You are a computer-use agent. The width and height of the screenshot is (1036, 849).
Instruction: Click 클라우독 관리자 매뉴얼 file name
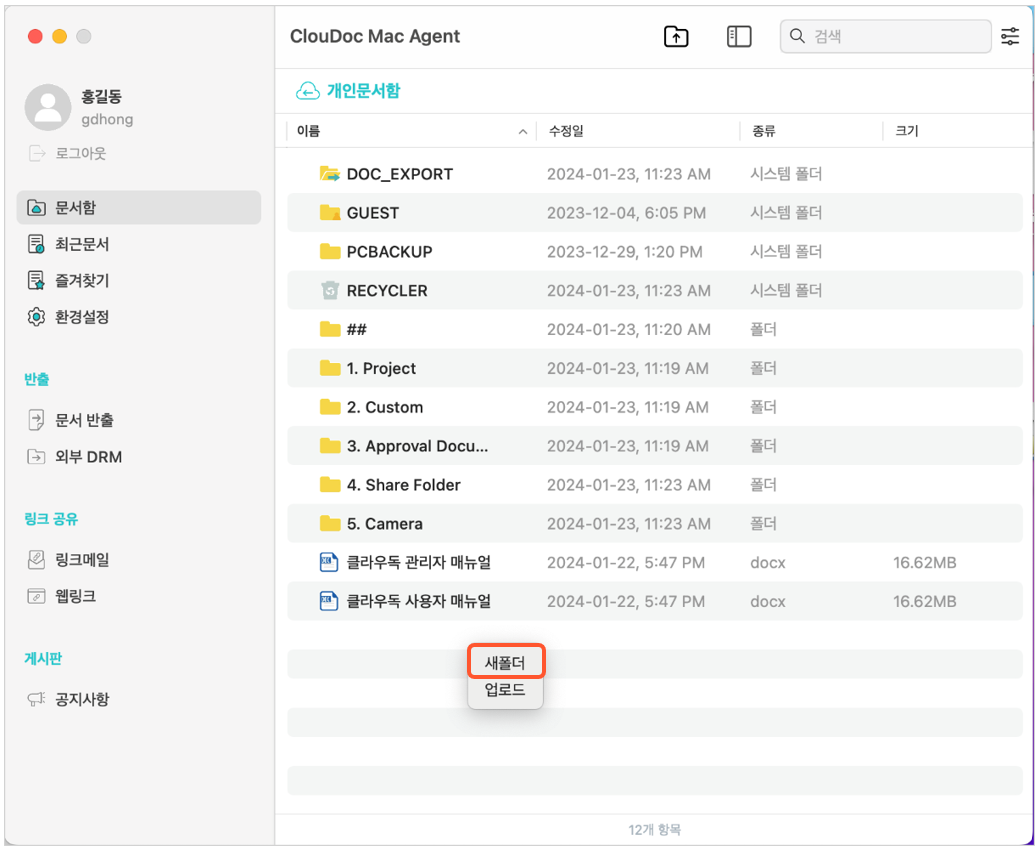point(419,562)
